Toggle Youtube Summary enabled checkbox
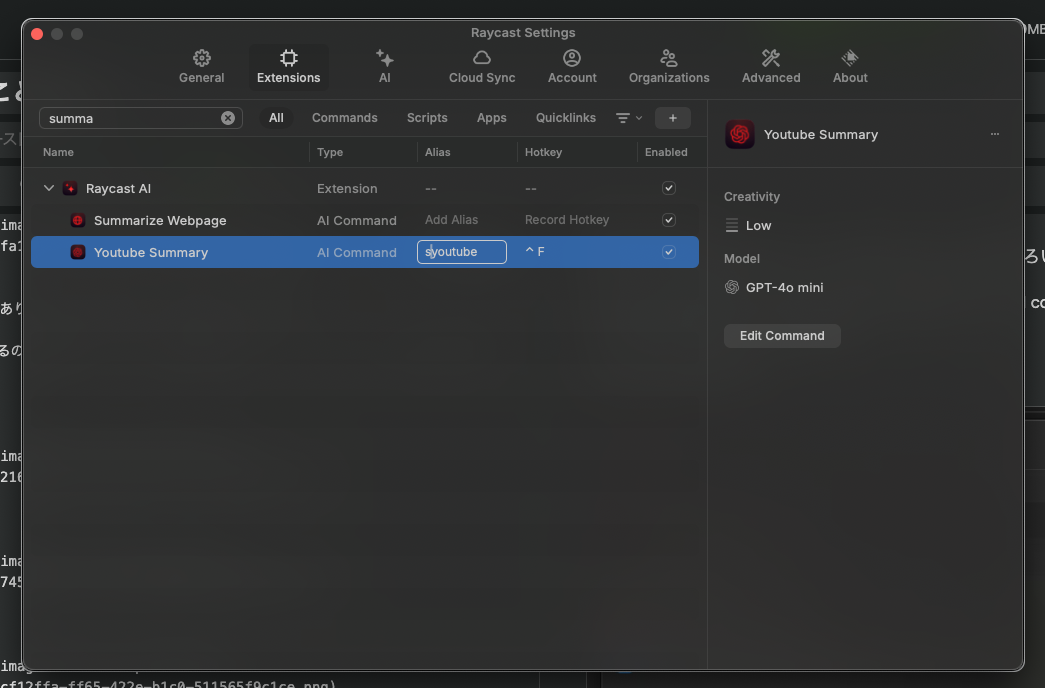 (x=668, y=252)
